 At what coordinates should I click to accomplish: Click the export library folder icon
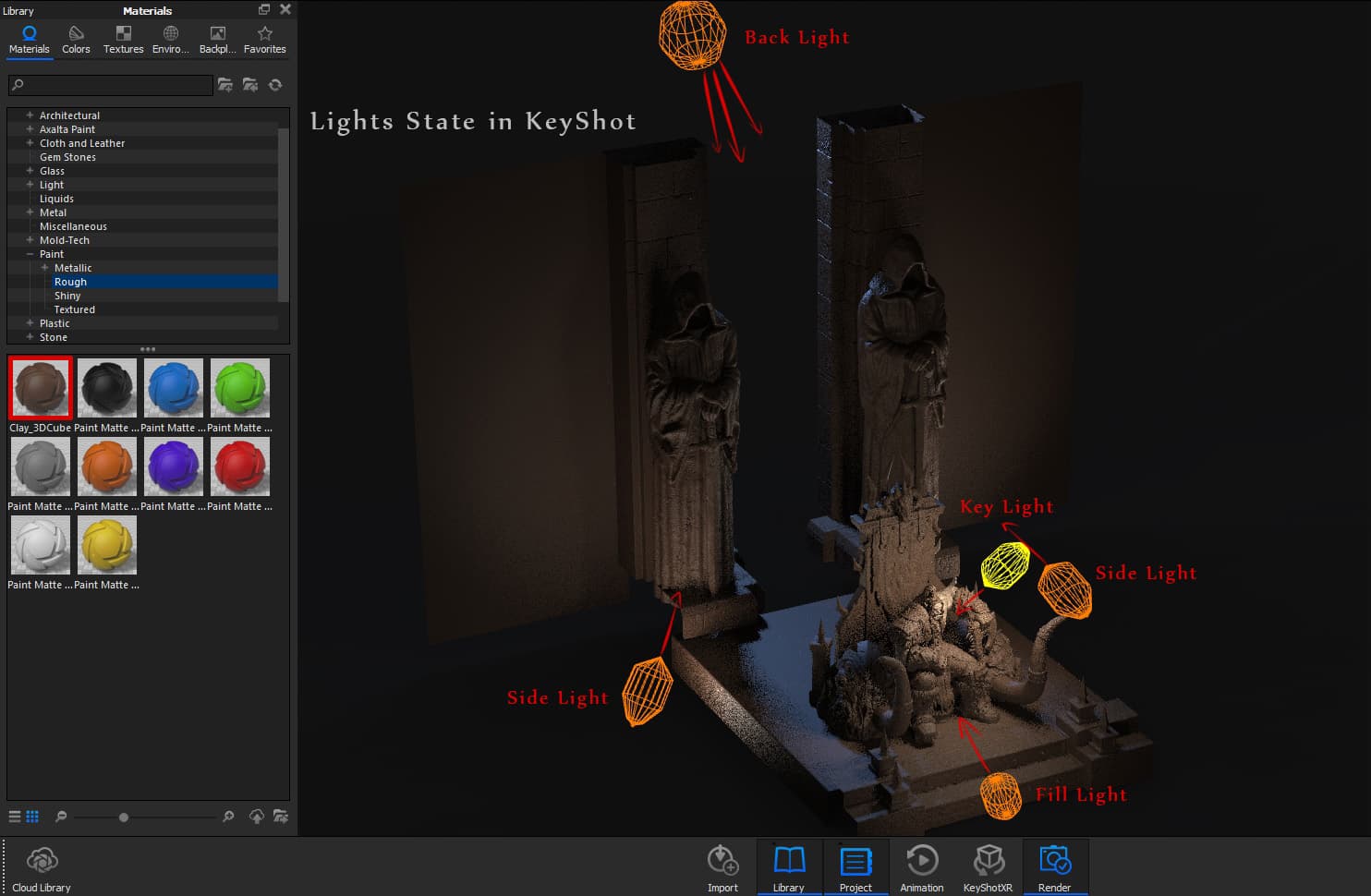point(281,817)
